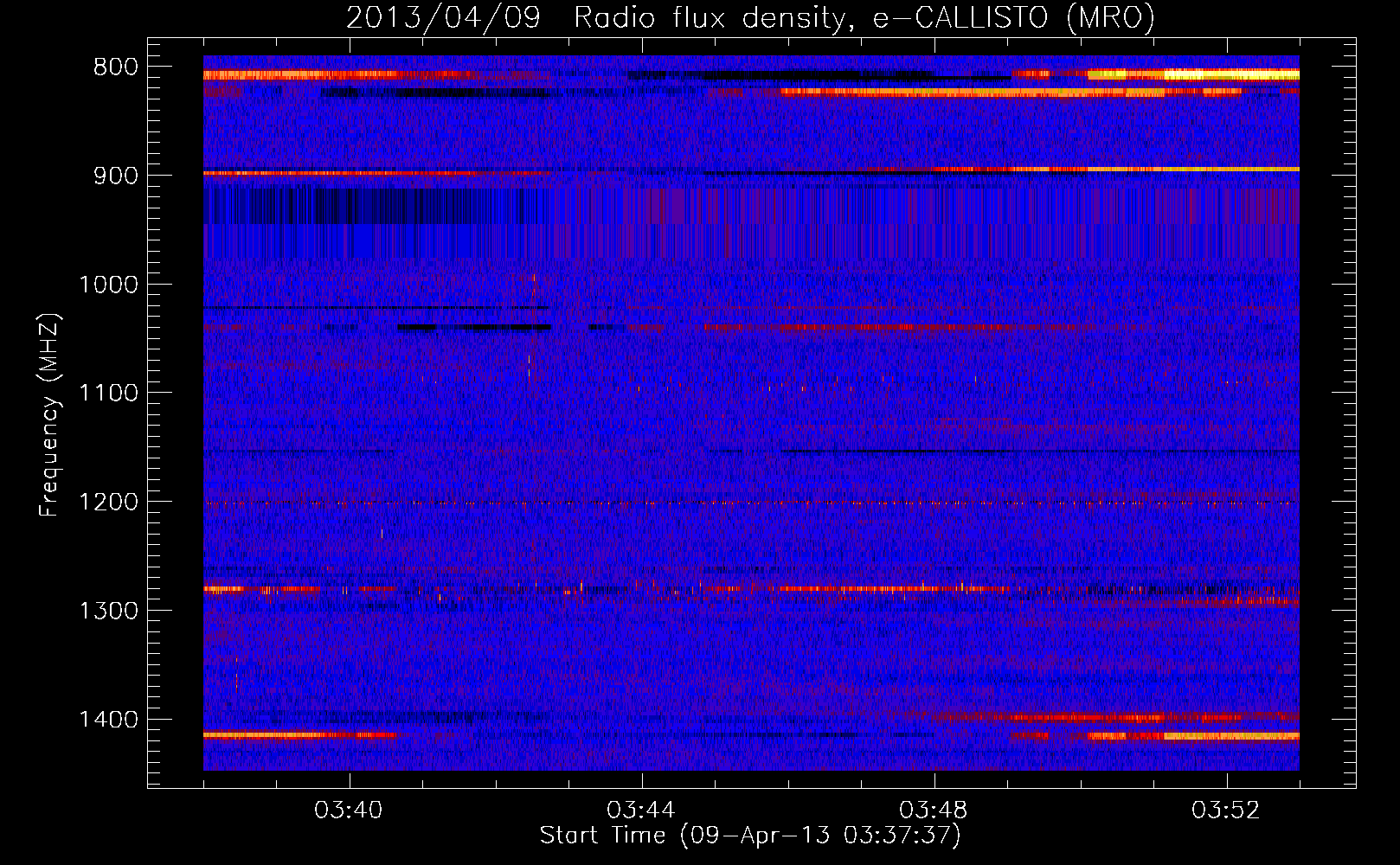Select the 1300 frequency axis label

pyautogui.click(x=108, y=611)
